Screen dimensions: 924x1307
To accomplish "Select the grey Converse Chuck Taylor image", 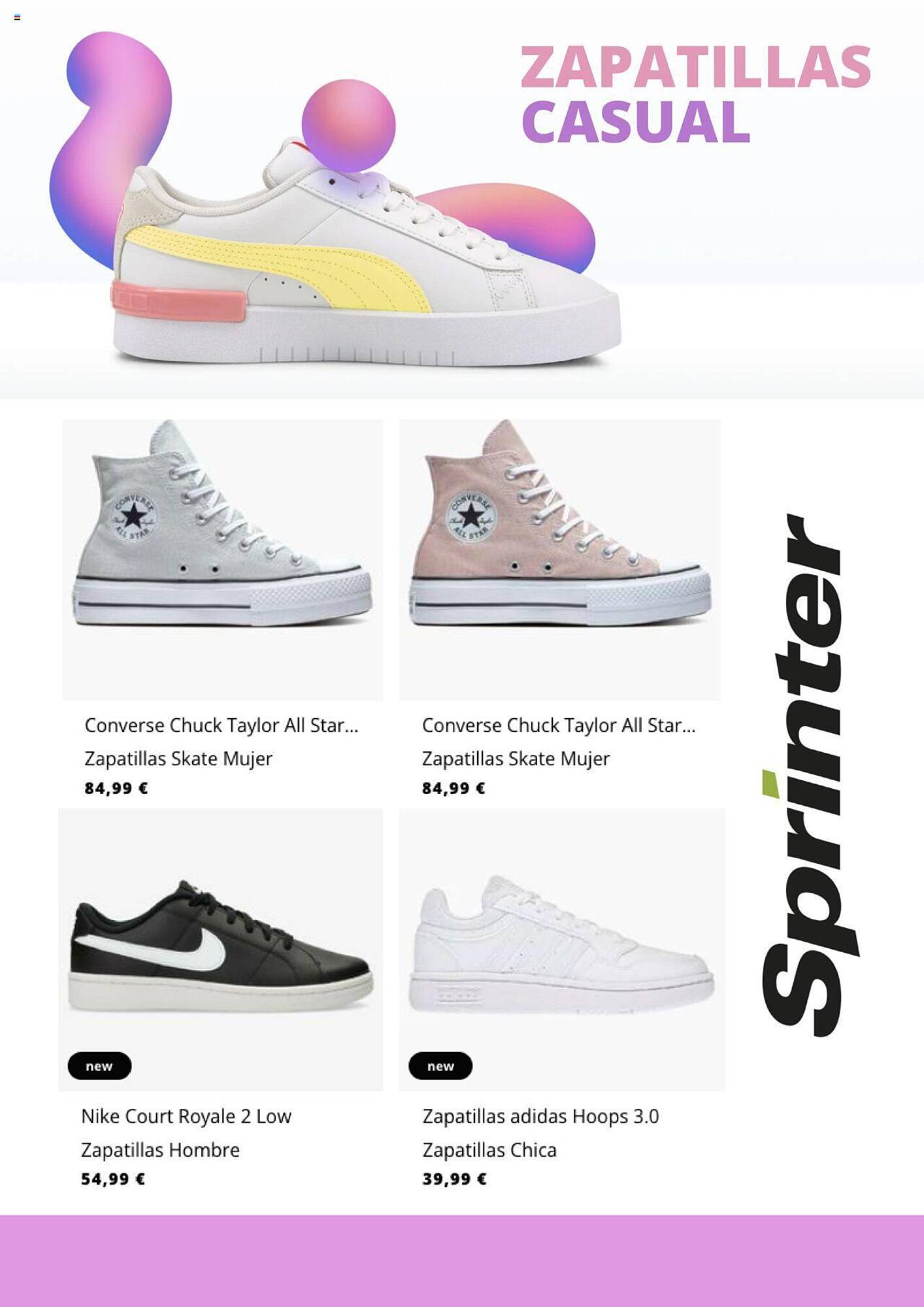I will [x=222, y=560].
